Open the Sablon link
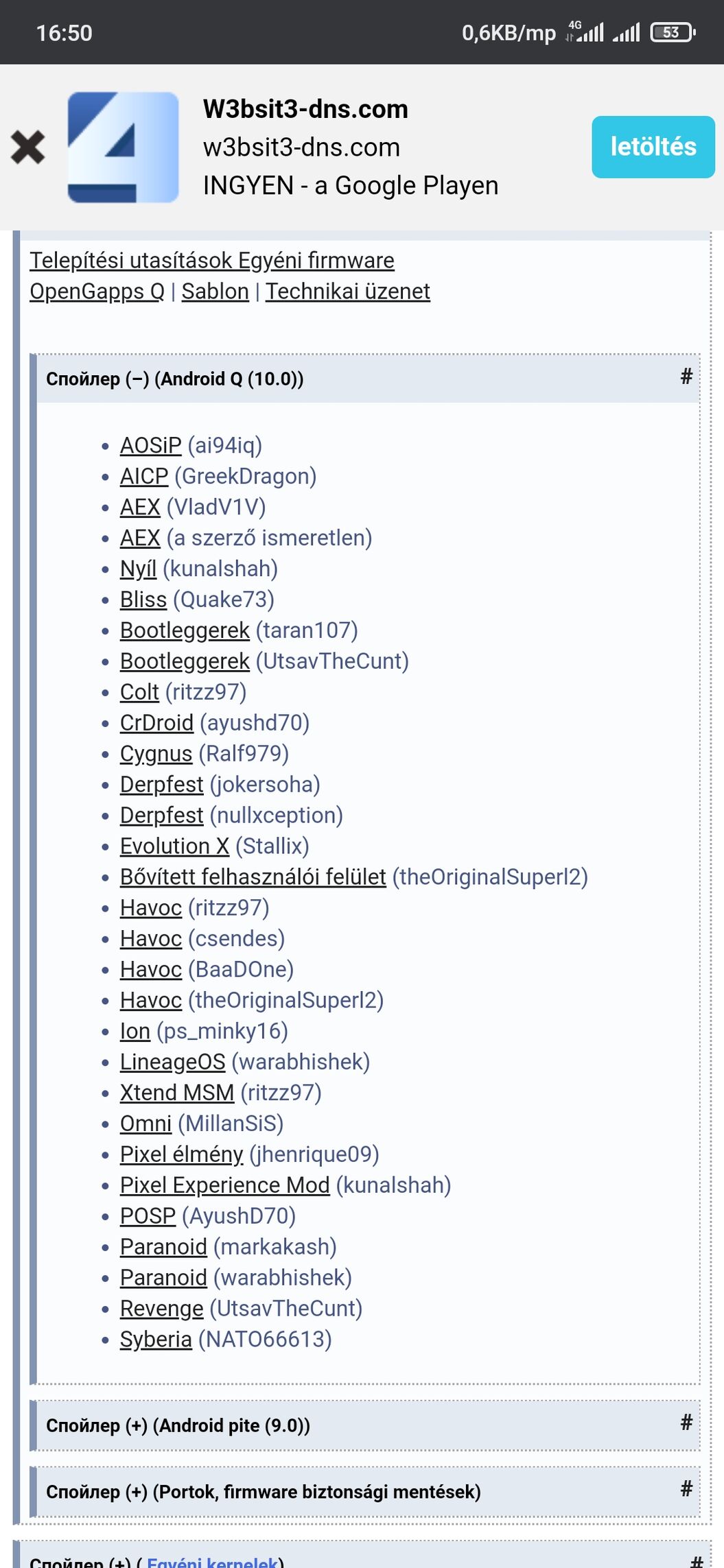The height and width of the screenshot is (1568, 724). [215, 292]
